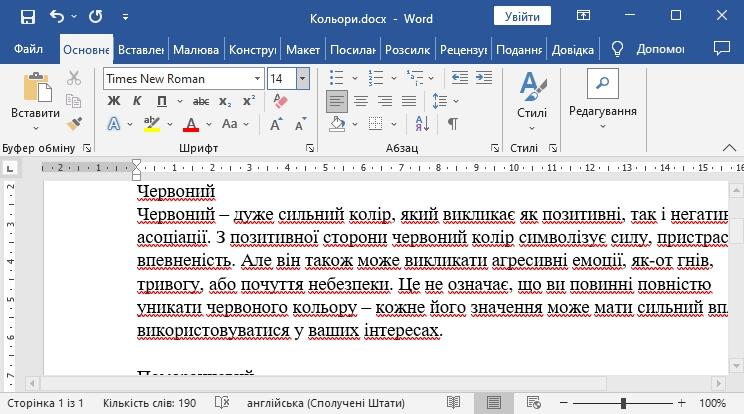
Task: Click the Увійти sign-in button
Action: 522,17
